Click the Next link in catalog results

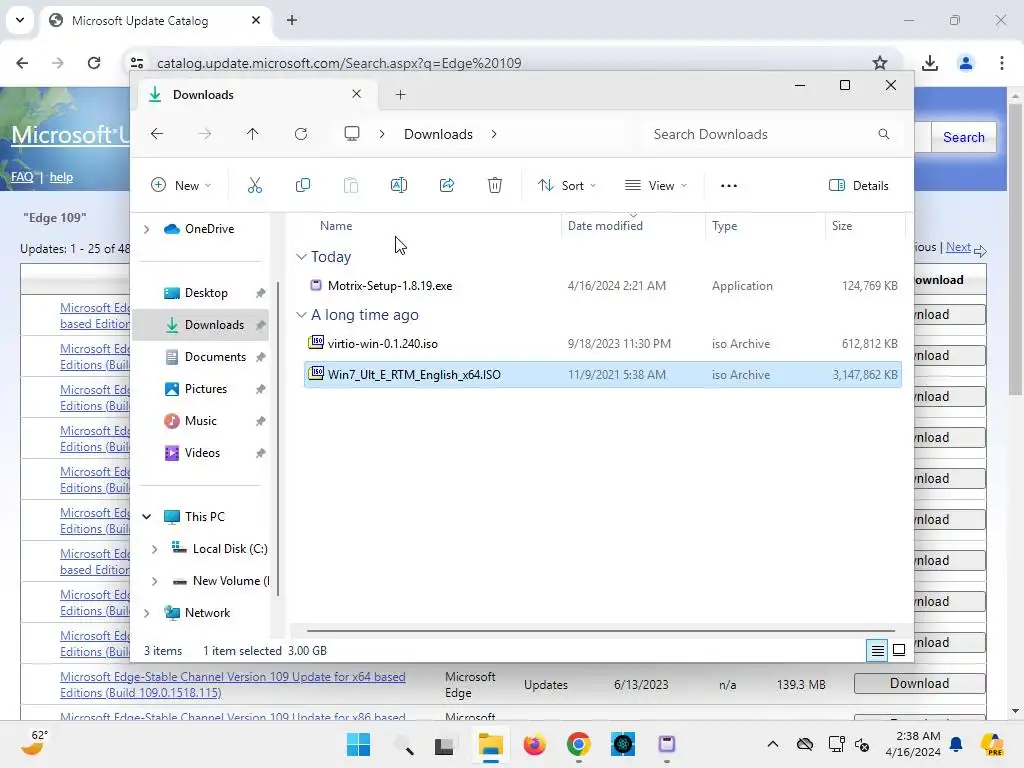click(x=958, y=247)
